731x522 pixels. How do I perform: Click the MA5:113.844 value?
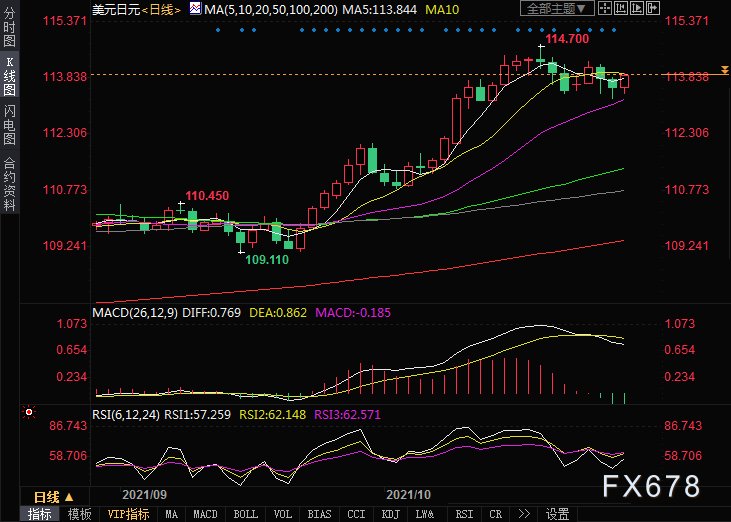379,9
